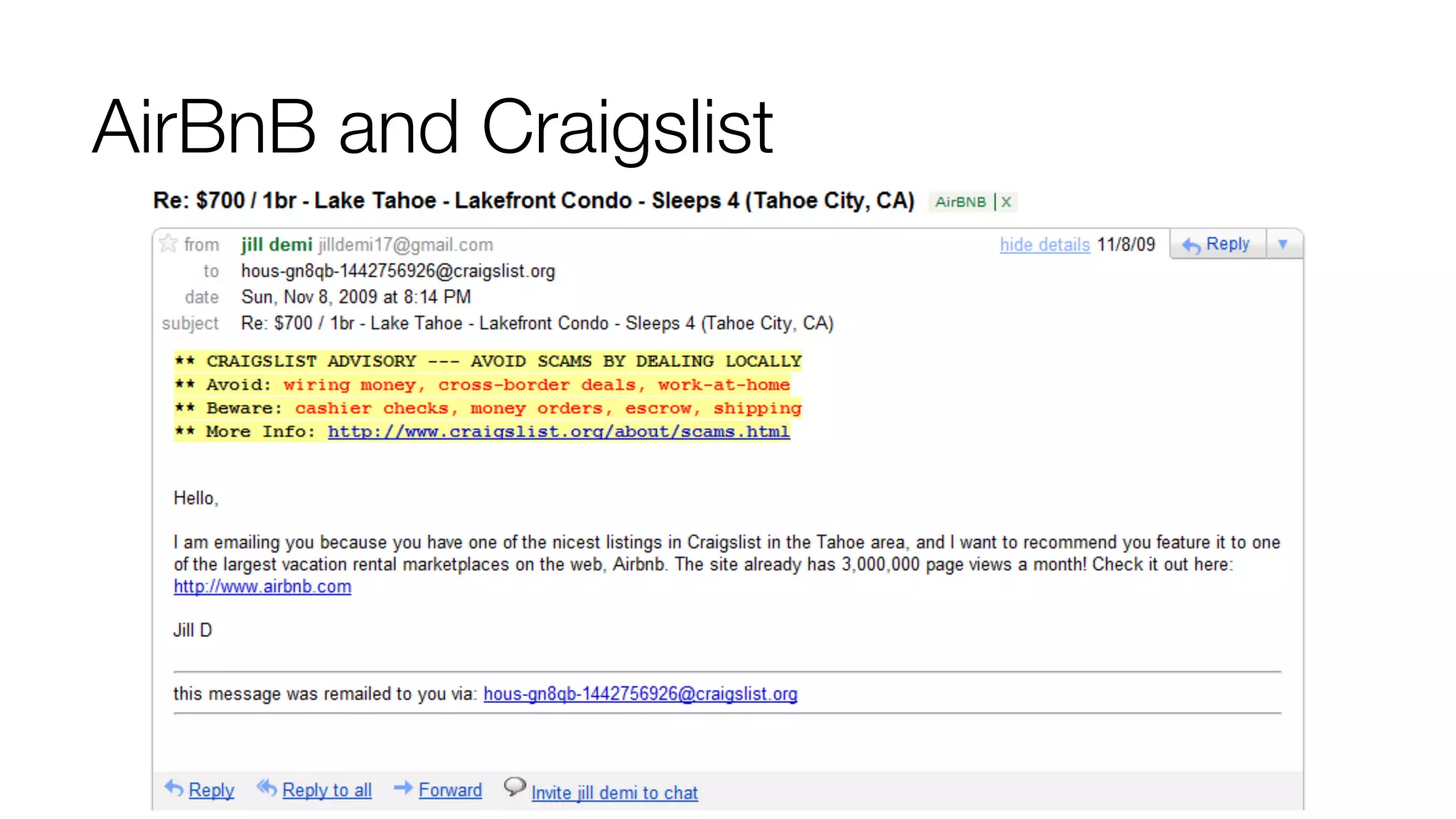Click sender address jilldemi17@gmail.com
The image size is (1456, 819).
(405, 245)
